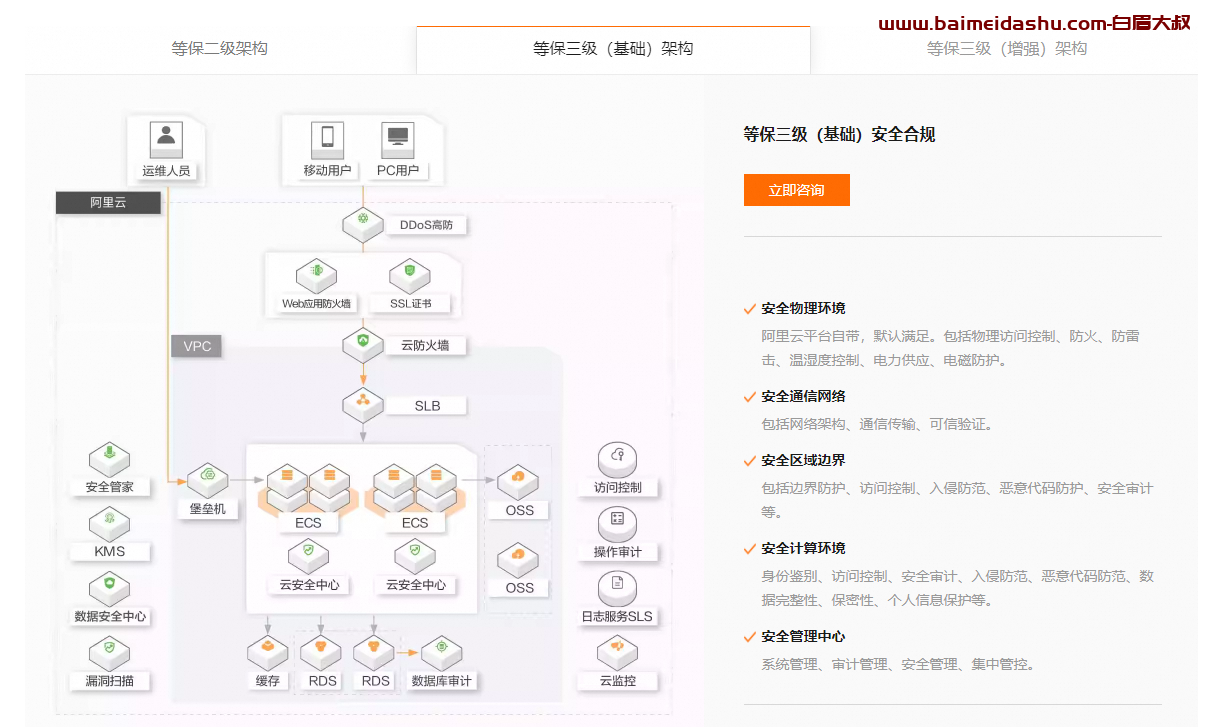Image resolution: width=1220 pixels, height=727 pixels.
Task: Click the 安全管家 text label
Action: point(110,487)
